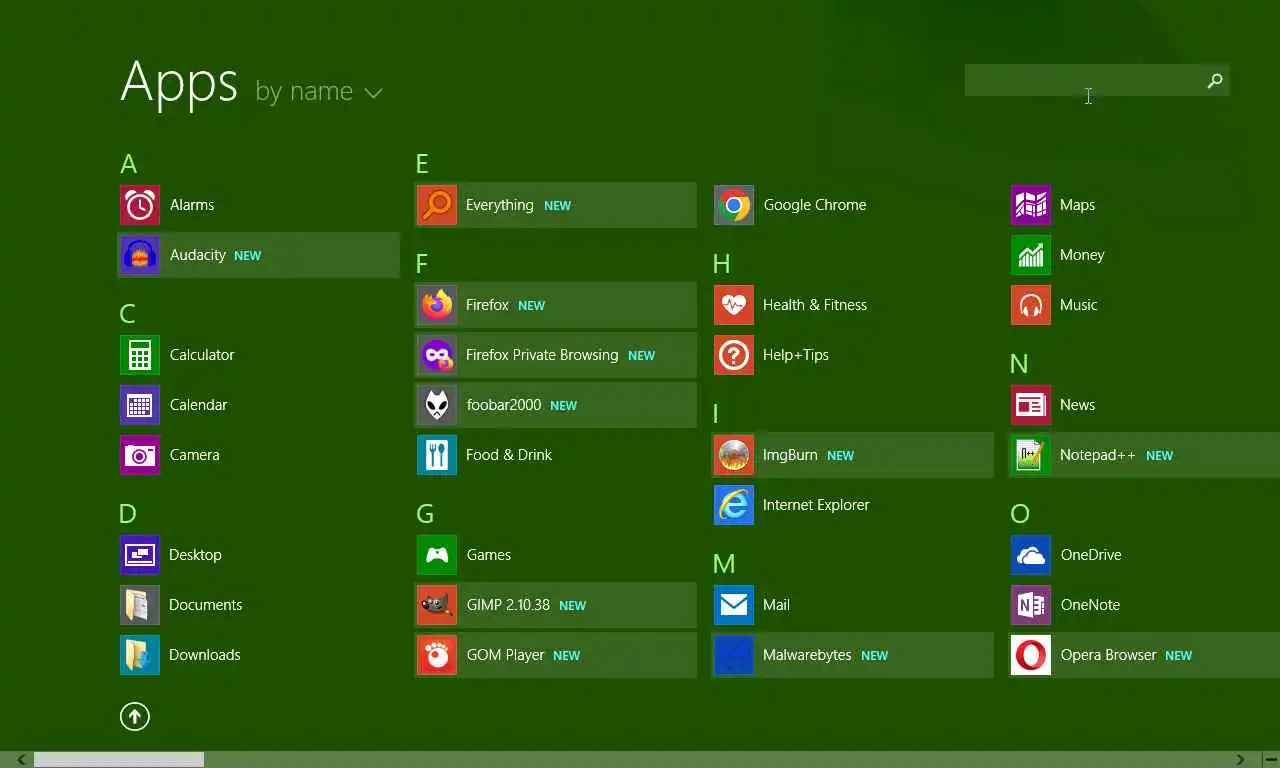Click the scrollbar right arrow
This screenshot has height=768, width=1280.
pyautogui.click(x=1240, y=760)
